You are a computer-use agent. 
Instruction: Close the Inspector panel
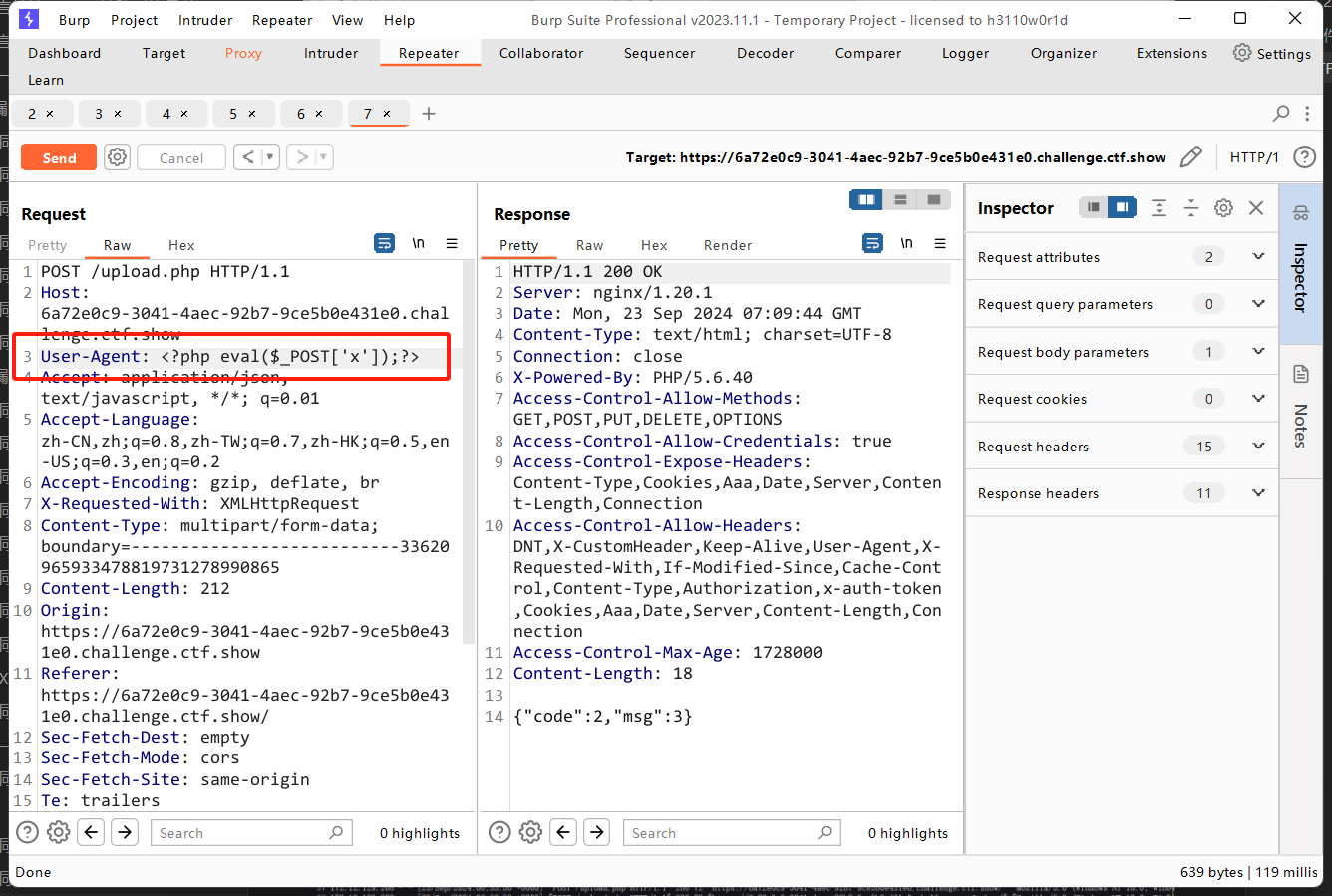click(x=1256, y=207)
